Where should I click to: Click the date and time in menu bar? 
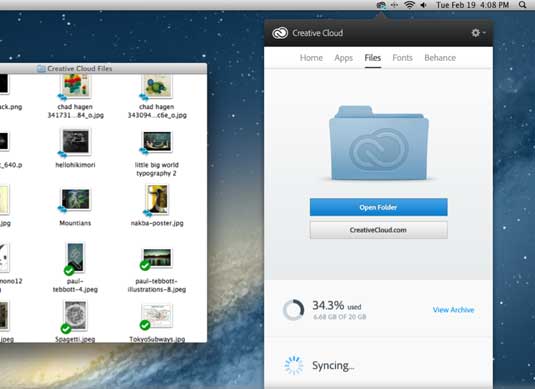473,5
